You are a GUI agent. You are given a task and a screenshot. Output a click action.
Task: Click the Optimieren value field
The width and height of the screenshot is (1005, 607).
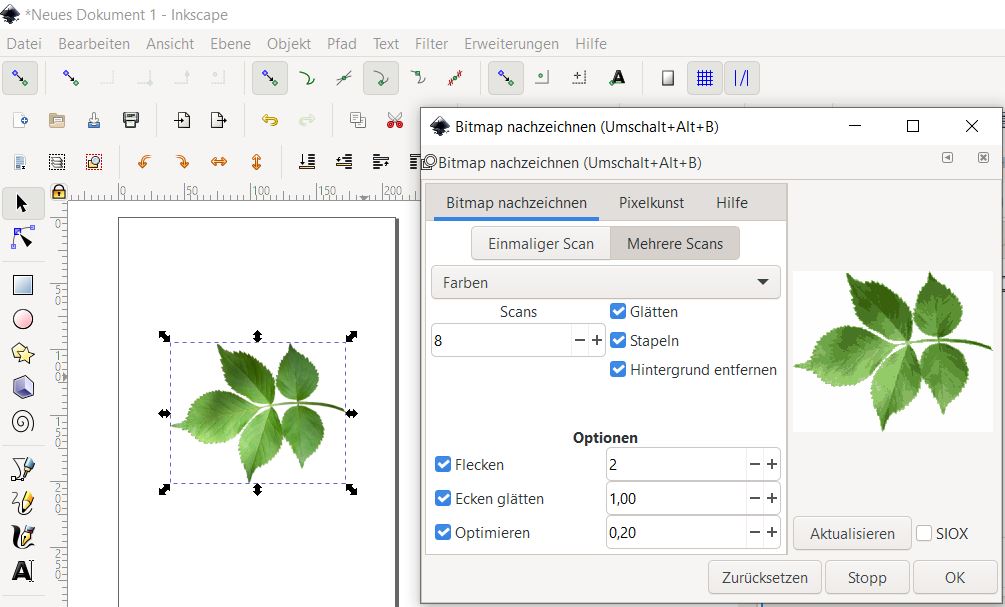pyautogui.click(x=675, y=533)
